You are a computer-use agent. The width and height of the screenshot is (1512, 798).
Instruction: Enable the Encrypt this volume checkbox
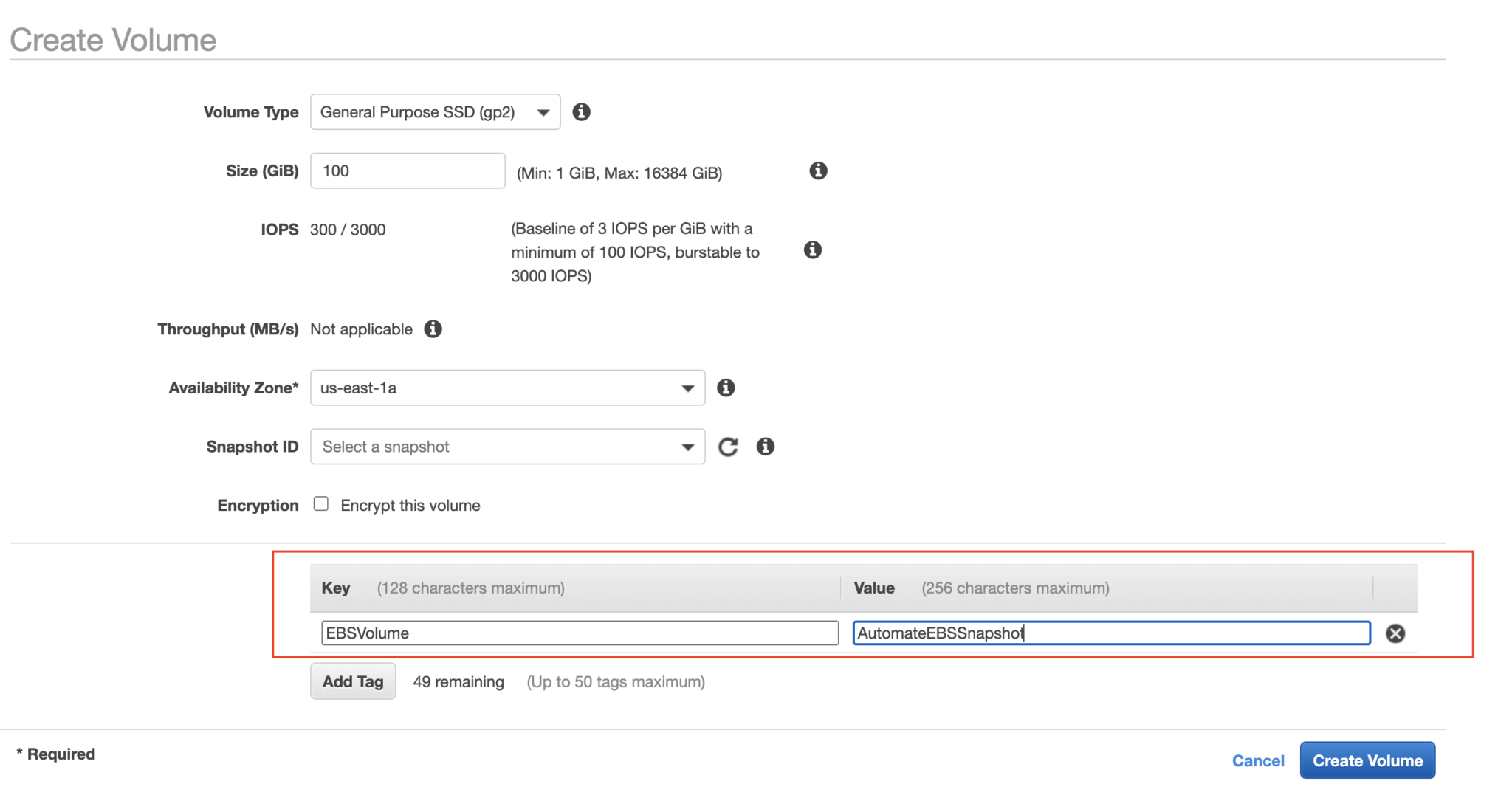[321, 503]
